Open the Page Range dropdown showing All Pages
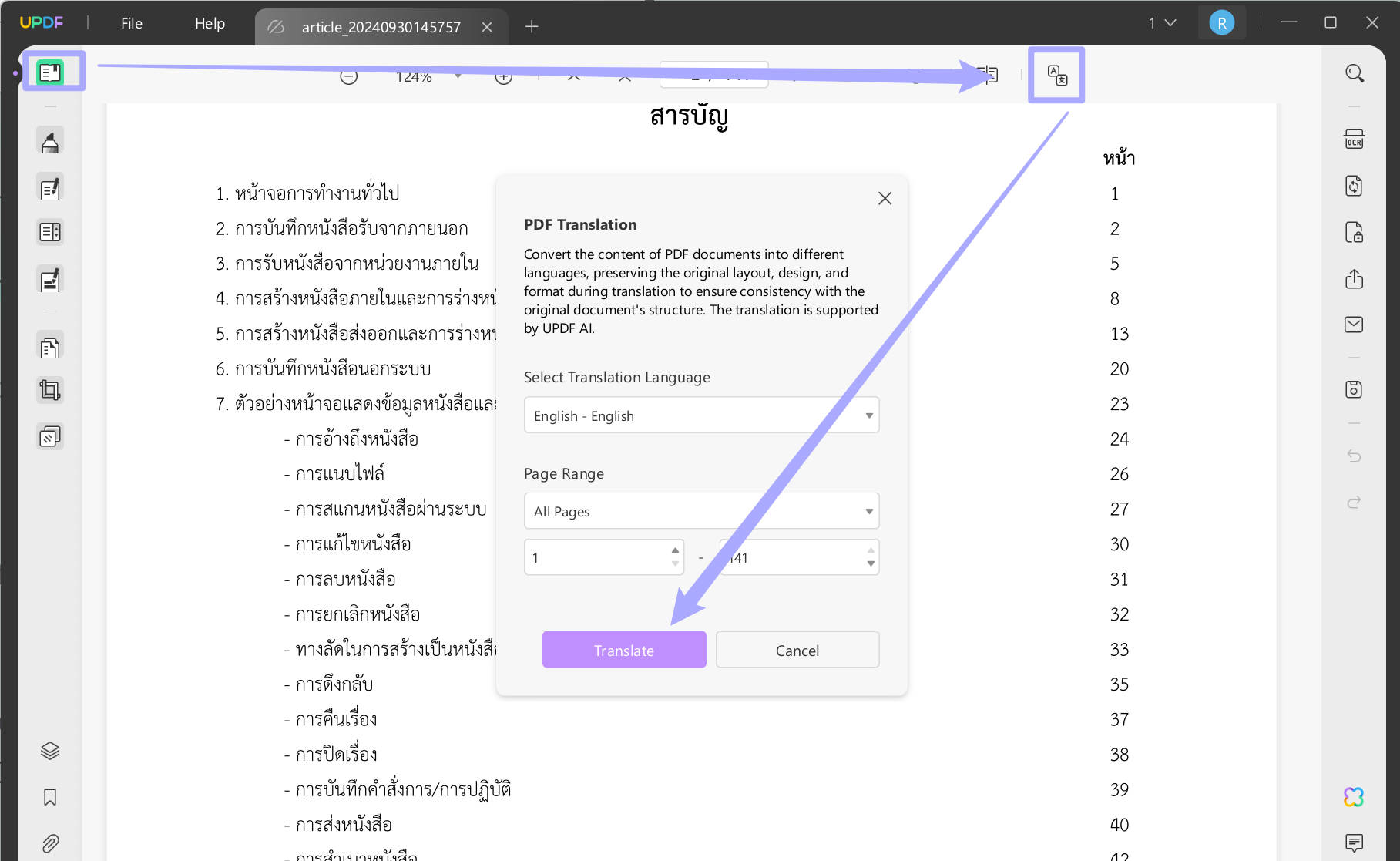This screenshot has width=1400, height=861. (x=700, y=511)
